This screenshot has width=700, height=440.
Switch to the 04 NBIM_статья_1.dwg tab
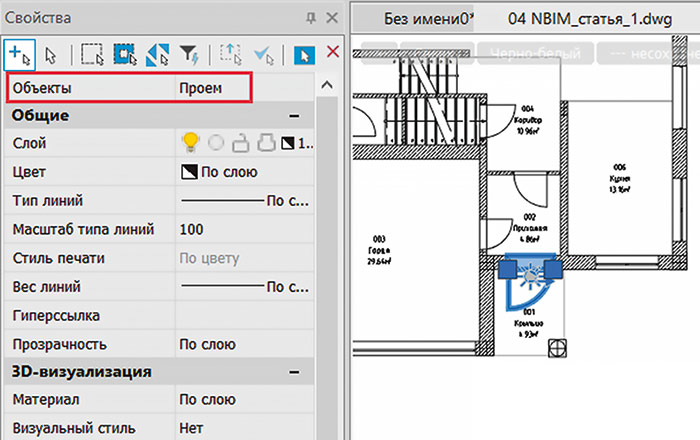point(575,18)
